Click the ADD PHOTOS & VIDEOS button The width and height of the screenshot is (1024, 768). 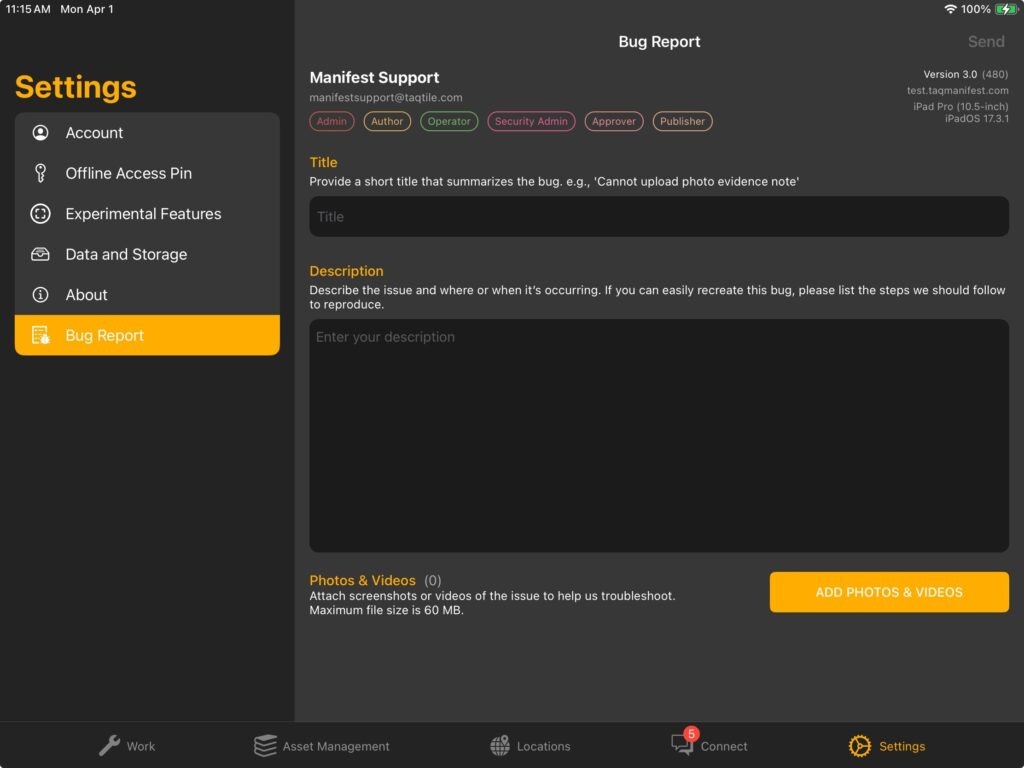[888, 592]
